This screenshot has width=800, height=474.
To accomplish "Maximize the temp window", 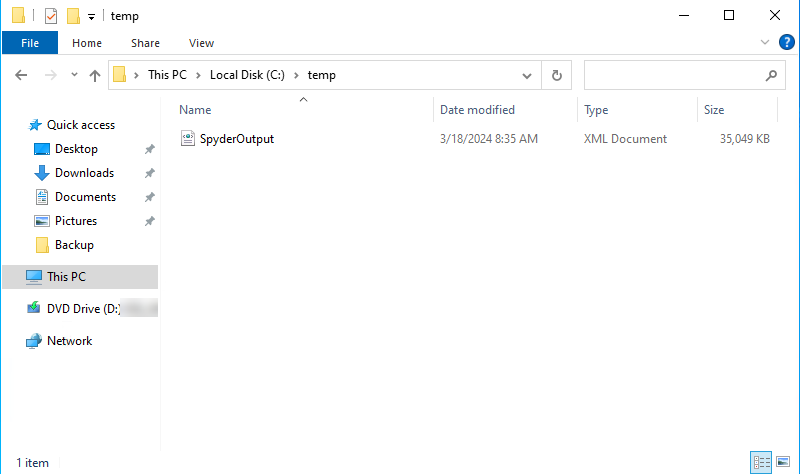I will point(729,15).
